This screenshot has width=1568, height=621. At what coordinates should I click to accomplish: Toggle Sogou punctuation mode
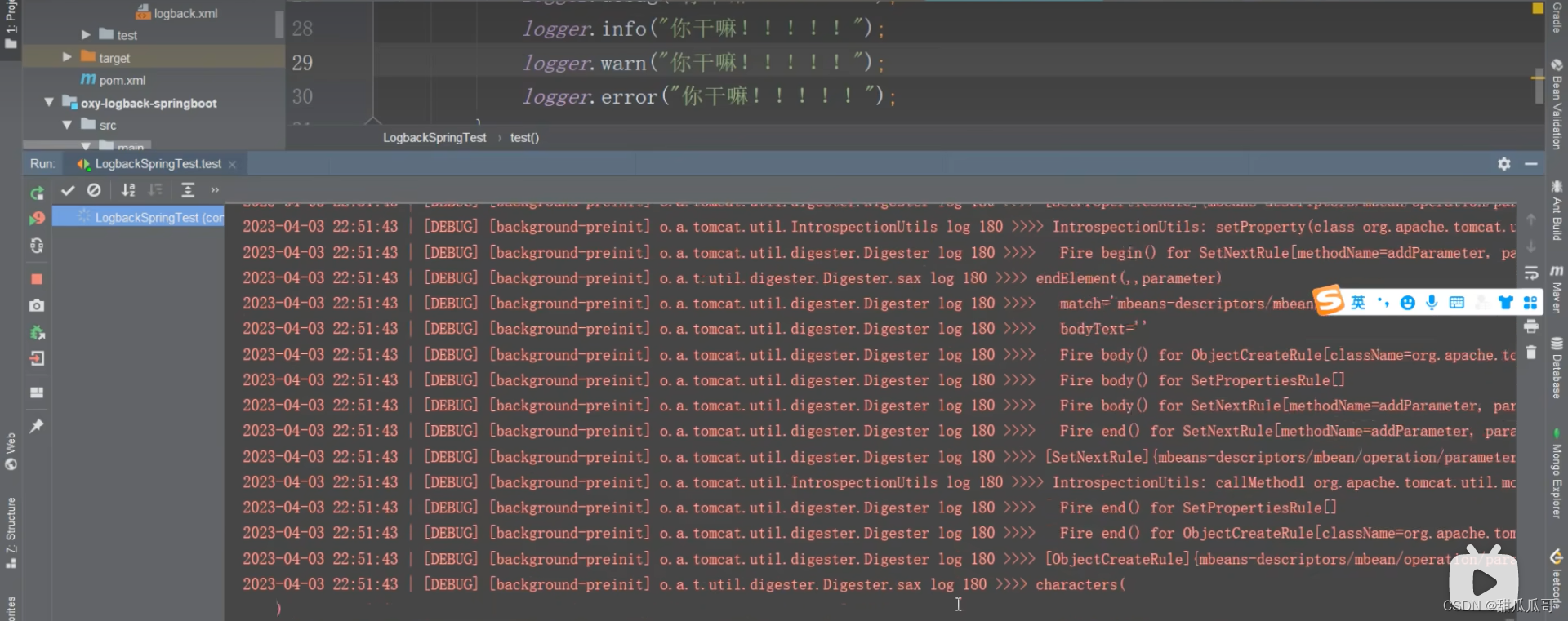click(1383, 303)
